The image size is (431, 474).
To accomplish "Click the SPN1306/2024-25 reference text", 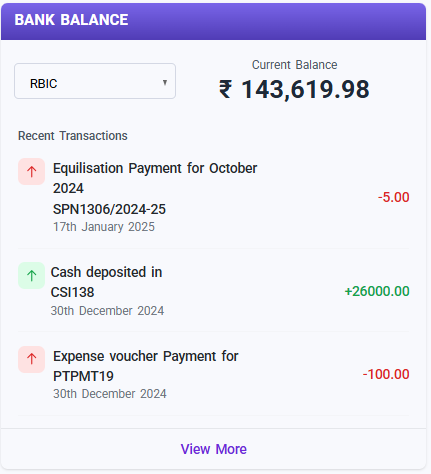I will point(109,209).
